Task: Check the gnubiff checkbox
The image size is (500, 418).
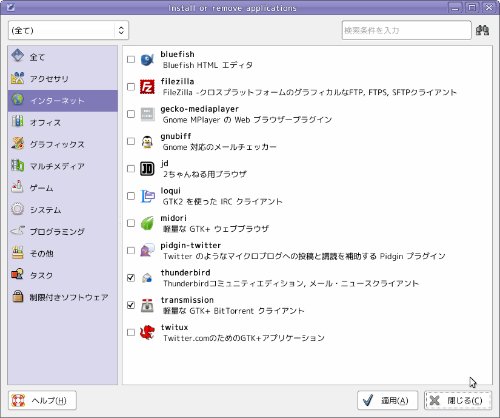Action: point(131,141)
